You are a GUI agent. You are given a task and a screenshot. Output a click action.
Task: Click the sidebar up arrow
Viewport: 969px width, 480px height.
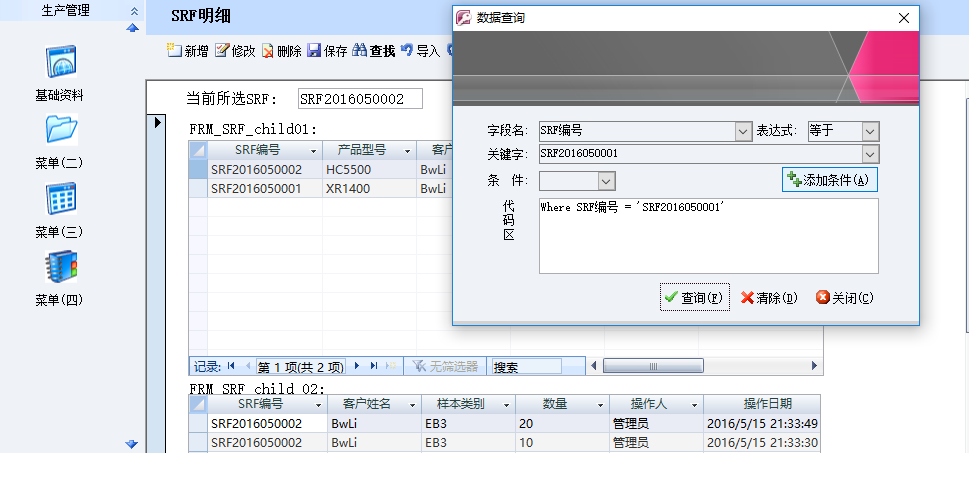[132, 28]
